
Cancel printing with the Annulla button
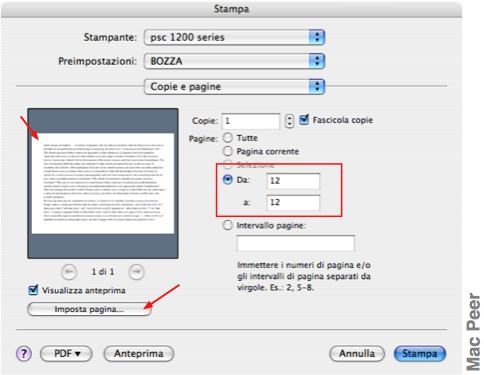pyautogui.click(x=357, y=353)
